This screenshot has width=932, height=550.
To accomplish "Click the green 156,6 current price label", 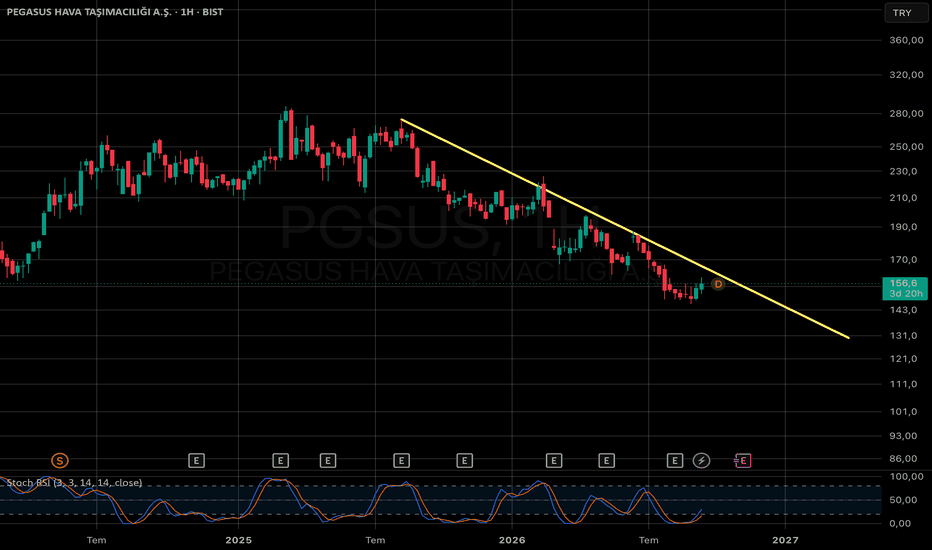I will pos(905,288).
